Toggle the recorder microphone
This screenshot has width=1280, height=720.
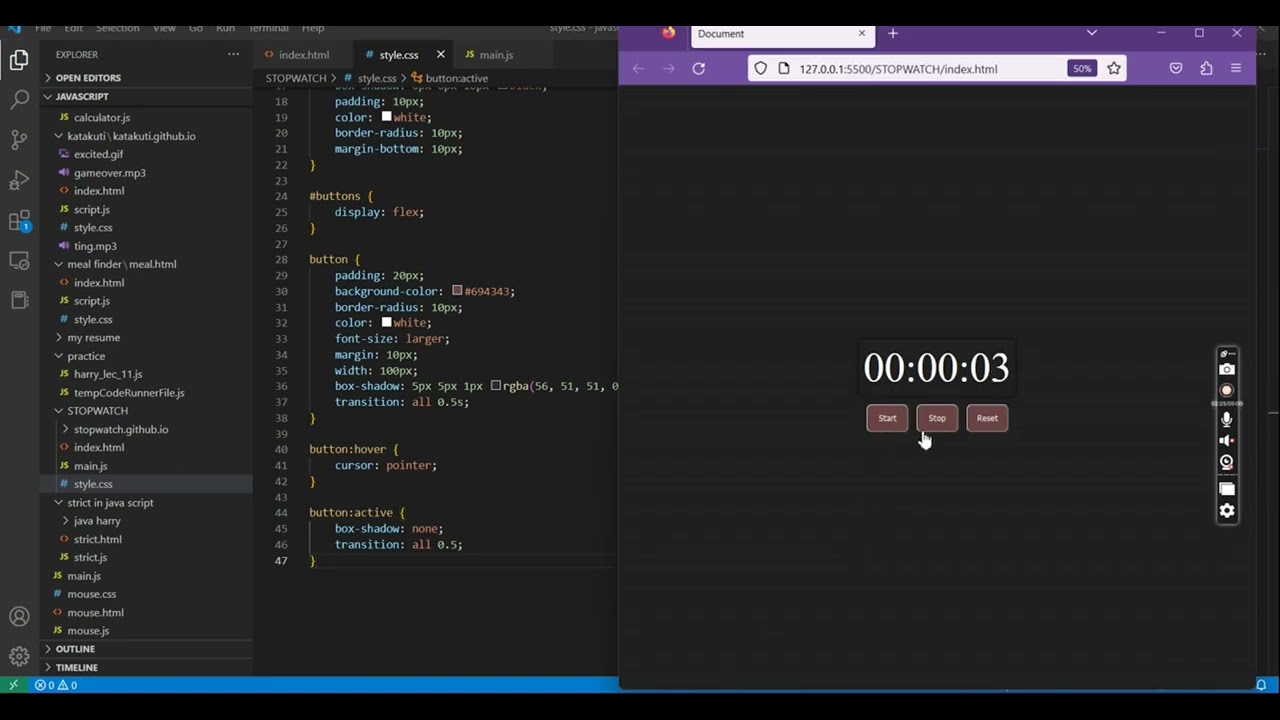(1227, 419)
